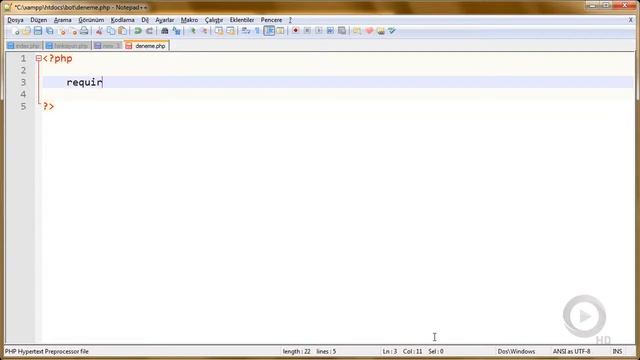Viewport: 640px width, 360px height.
Task: Zoom in with toolbar icon
Action: [x=192, y=31]
